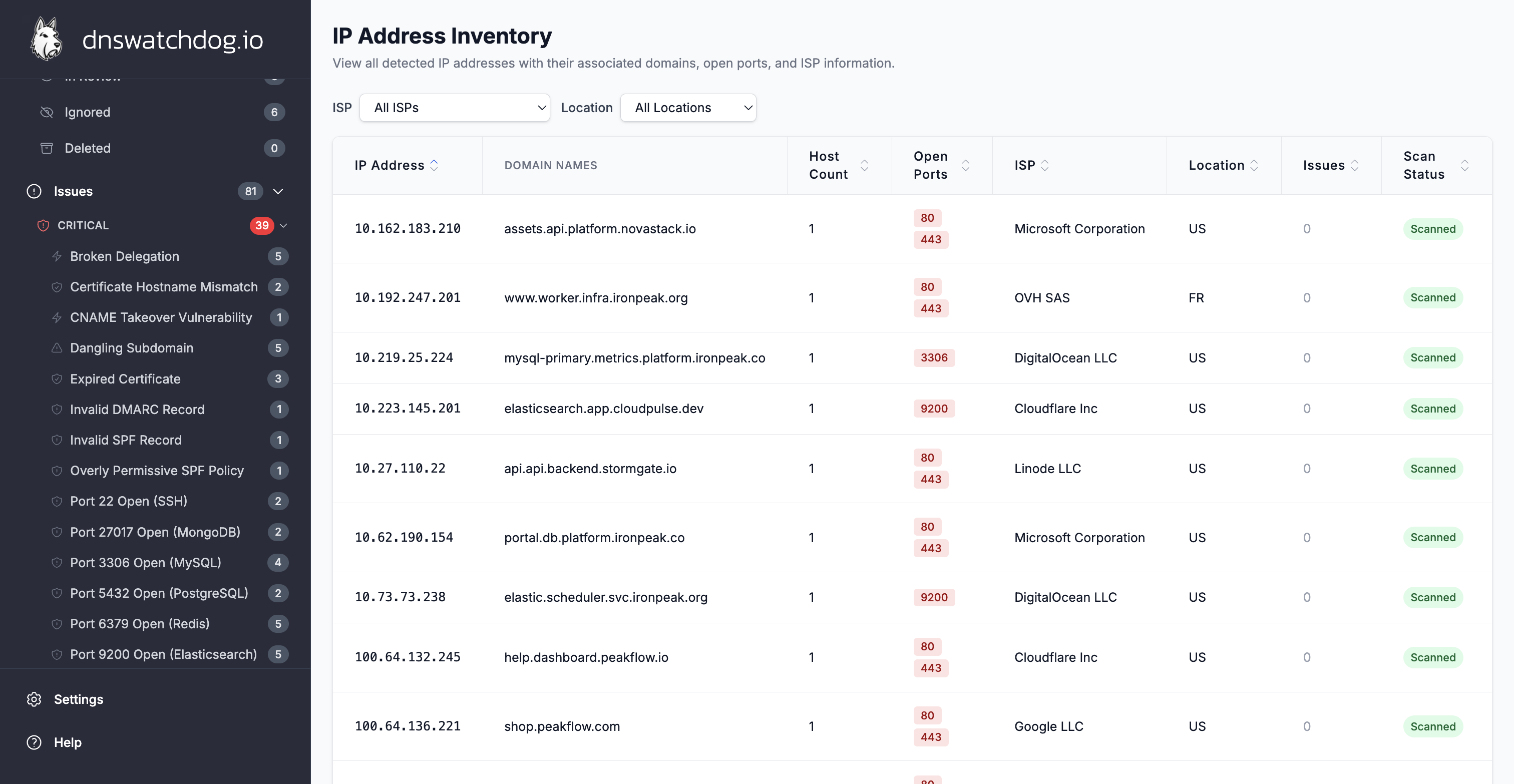The width and height of the screenshot is (1514, 784).
Task: Click IP address 10.192.247.201
Action: point(408,297)
